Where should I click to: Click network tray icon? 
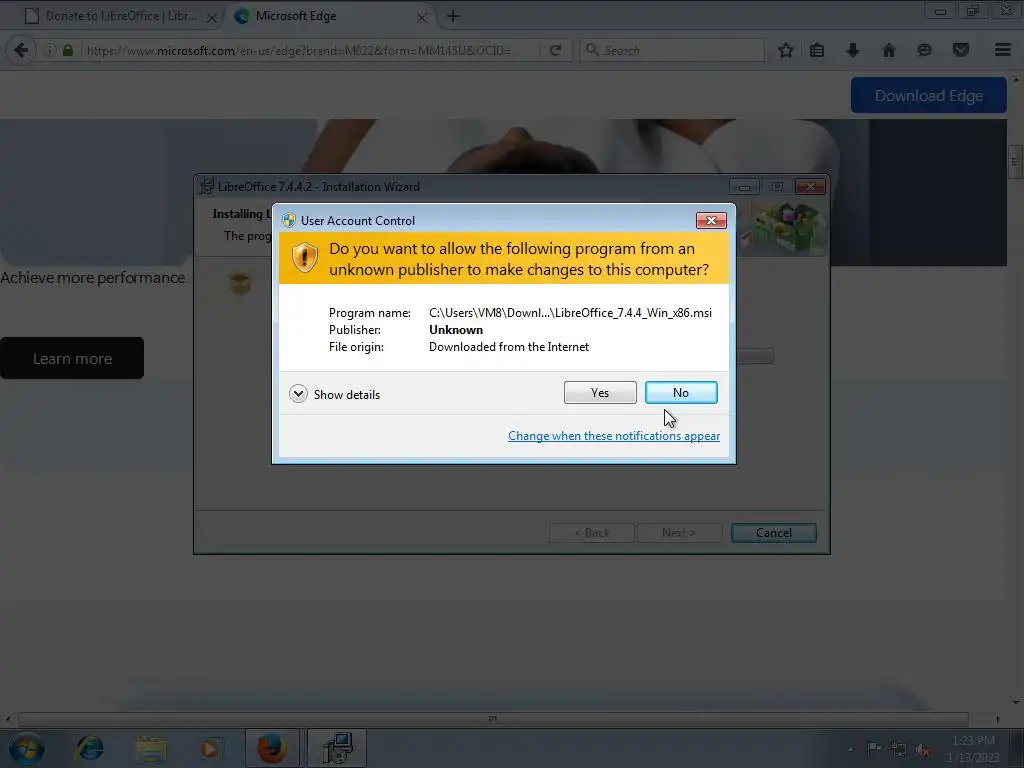click(899, 750)
